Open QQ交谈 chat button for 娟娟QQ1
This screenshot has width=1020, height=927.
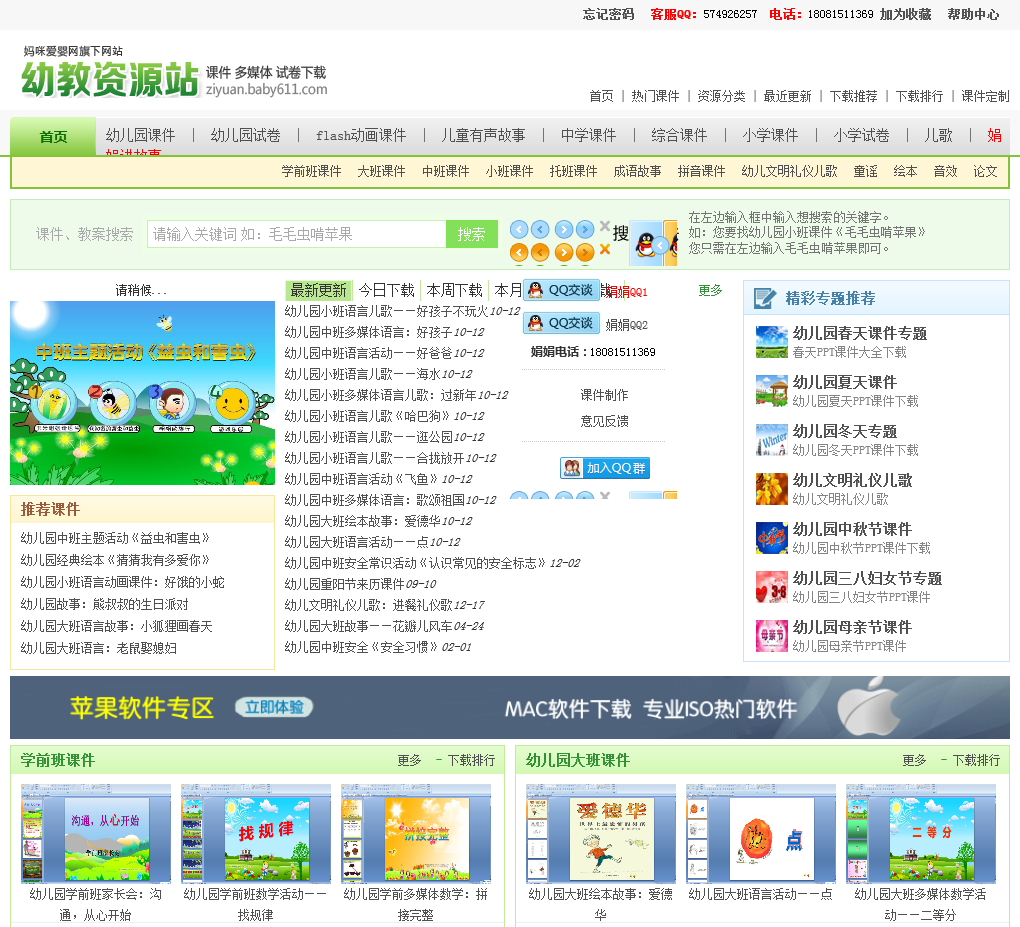[561, 290]
